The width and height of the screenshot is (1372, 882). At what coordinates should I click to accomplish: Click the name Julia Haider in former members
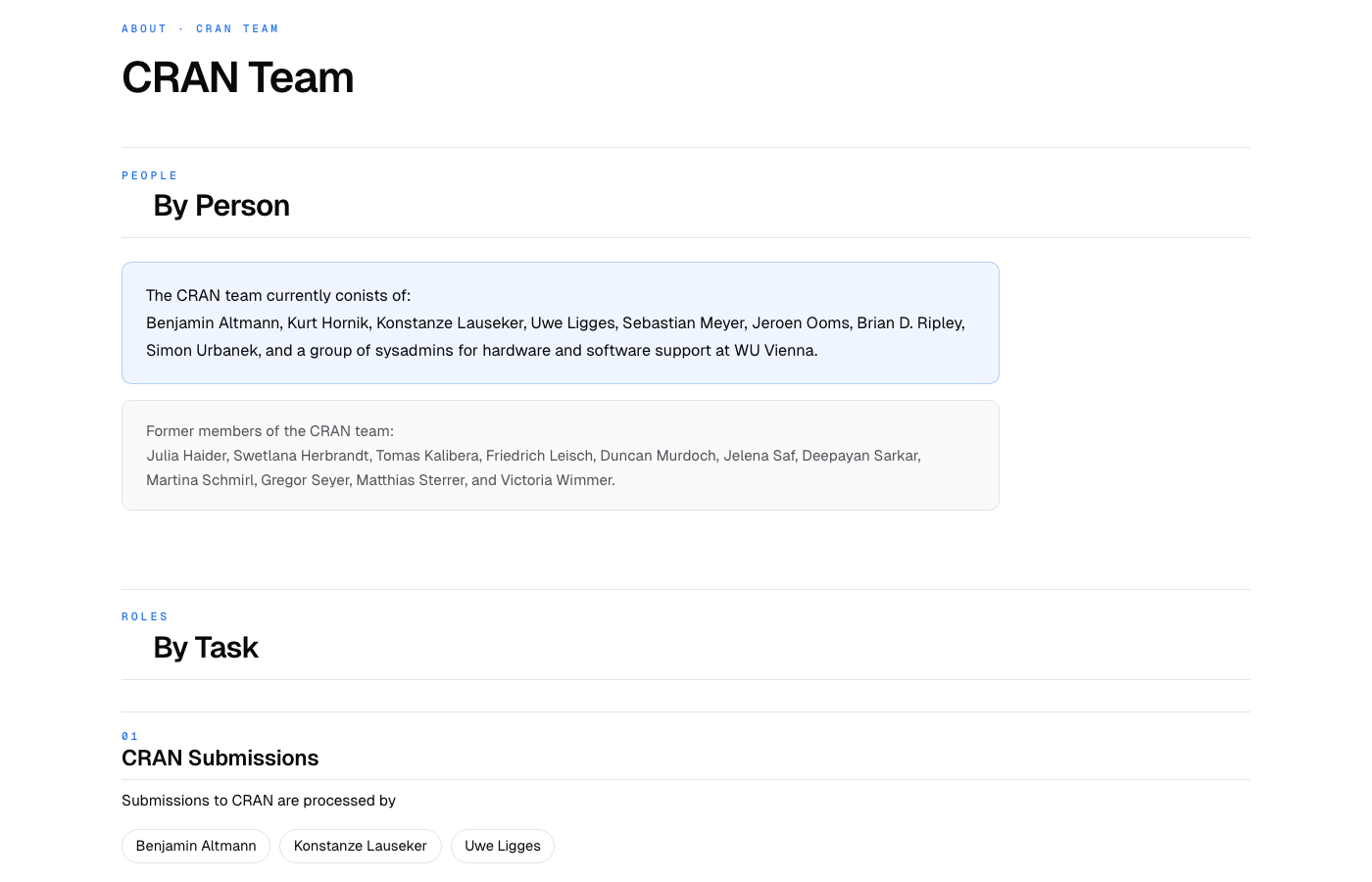(x=186, y=456)
